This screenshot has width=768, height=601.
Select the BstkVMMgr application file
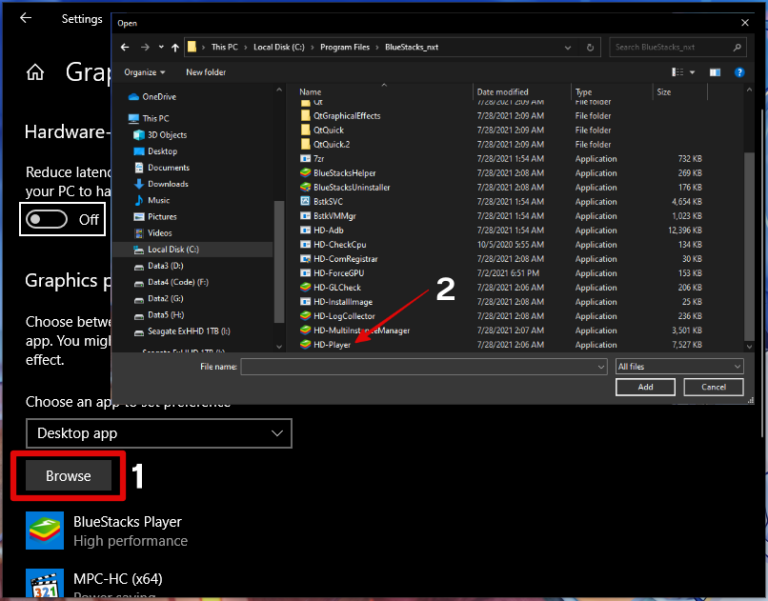[x=328, y=216]
